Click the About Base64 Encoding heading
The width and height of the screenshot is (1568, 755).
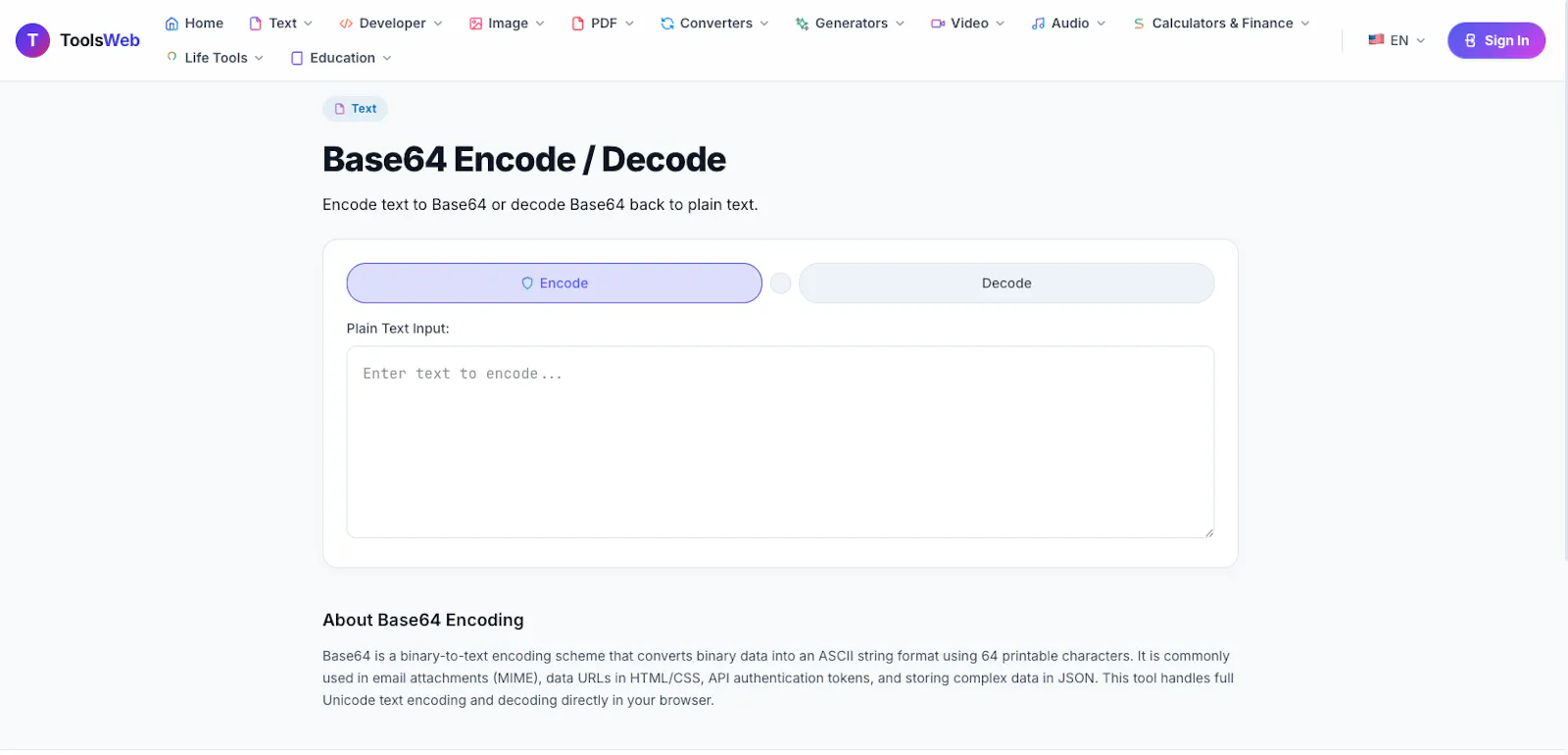tap(423, 620)
